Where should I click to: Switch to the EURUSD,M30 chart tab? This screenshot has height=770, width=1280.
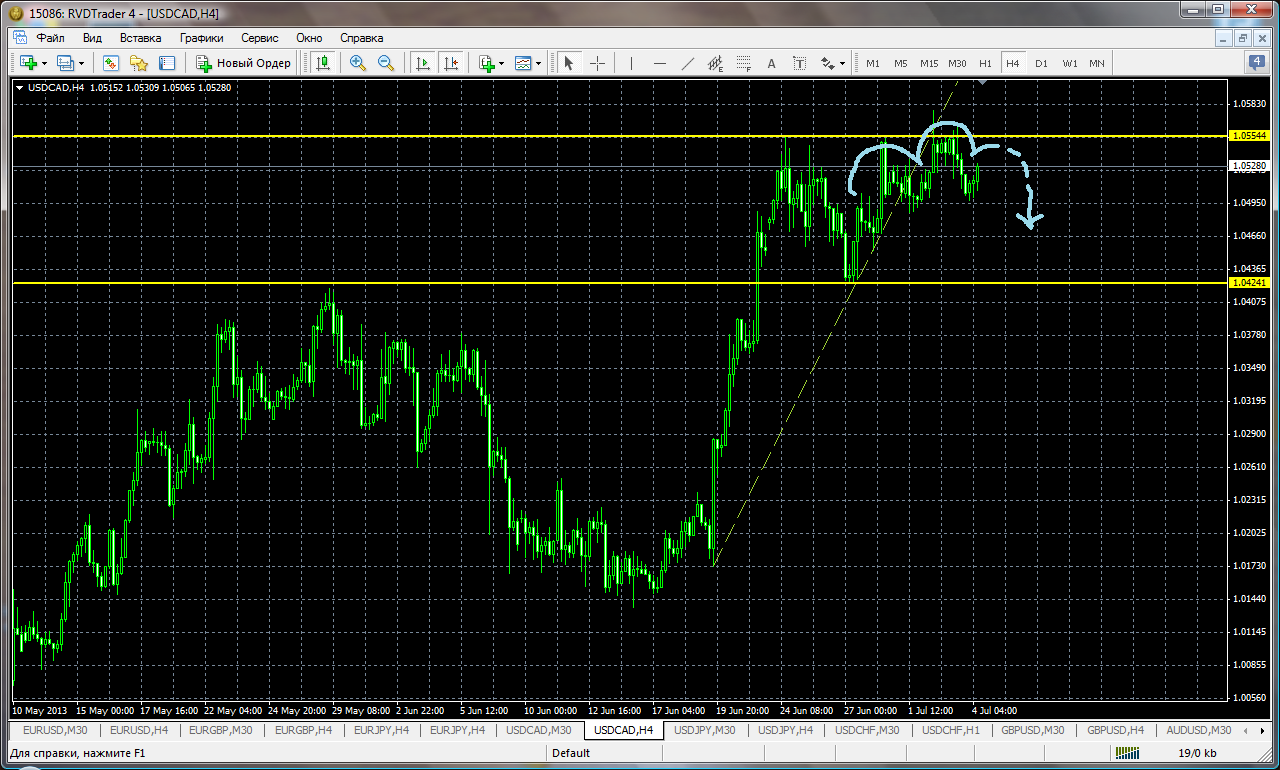[55, 731]
